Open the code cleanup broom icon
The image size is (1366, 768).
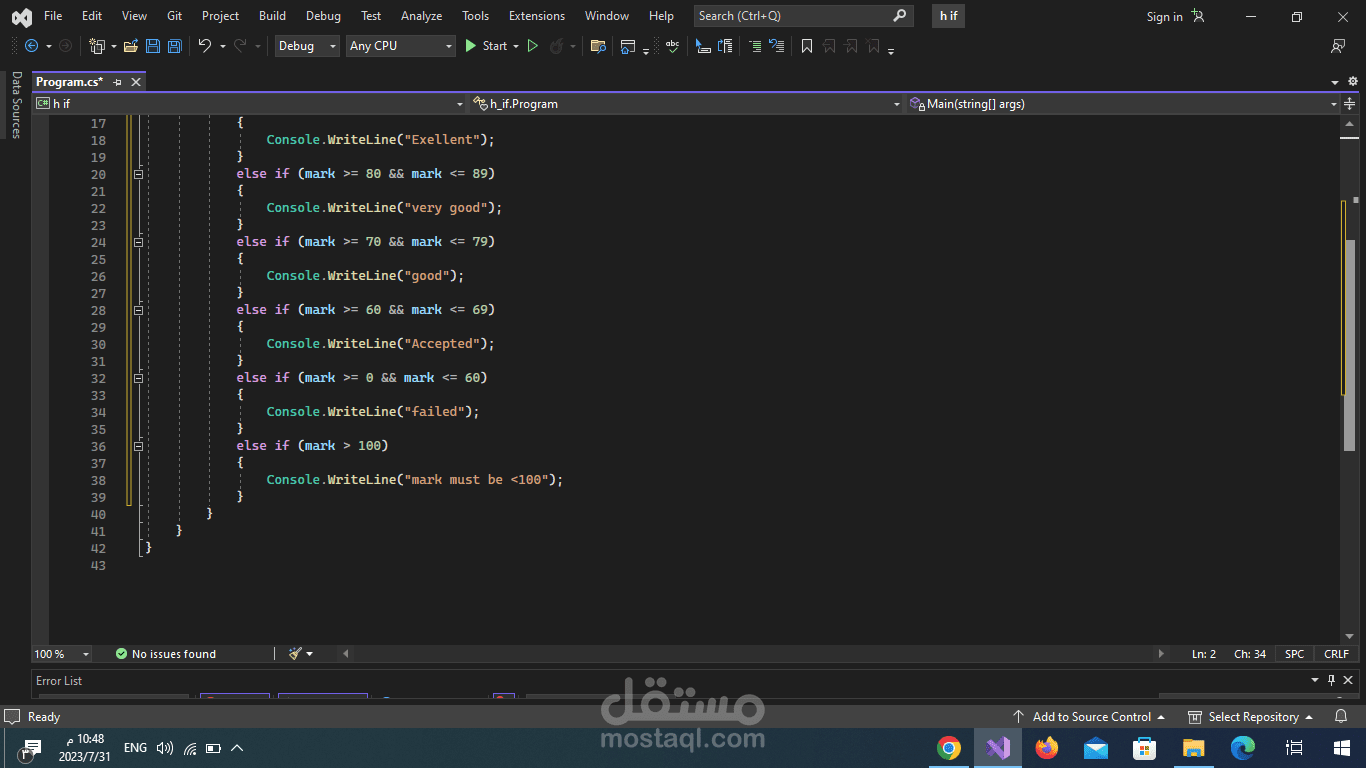tap(295, 654)
